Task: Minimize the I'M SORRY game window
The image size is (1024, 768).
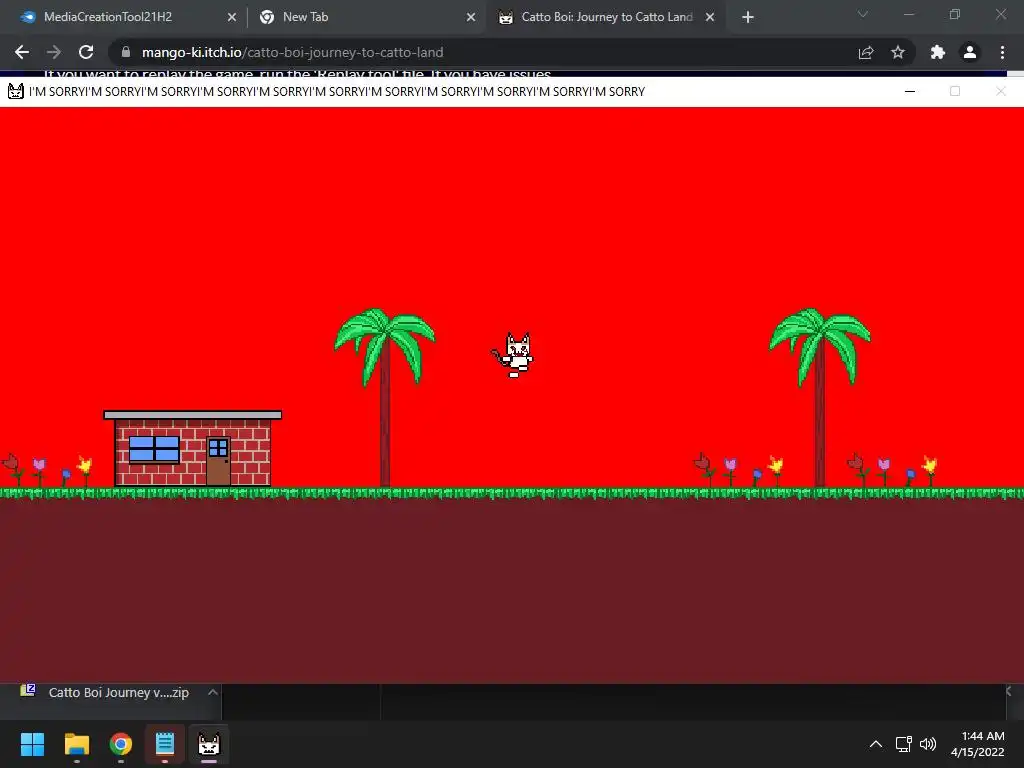Action: (910, 91)
